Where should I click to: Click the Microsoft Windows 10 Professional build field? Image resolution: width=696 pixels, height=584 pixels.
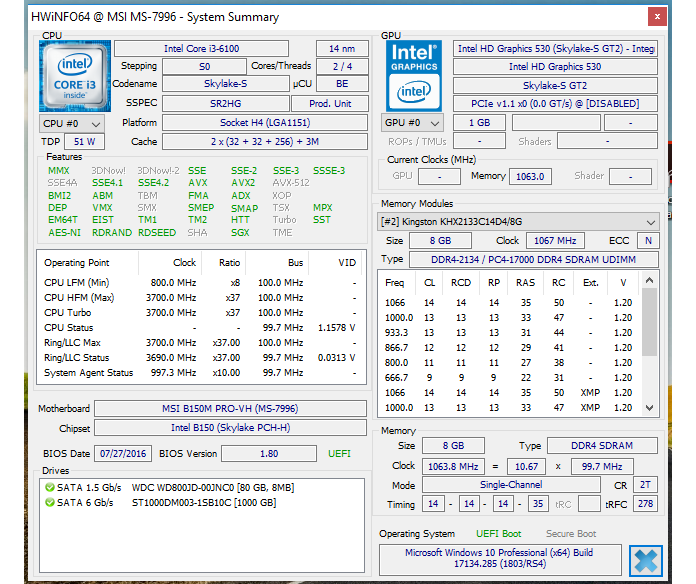point(500,558)
